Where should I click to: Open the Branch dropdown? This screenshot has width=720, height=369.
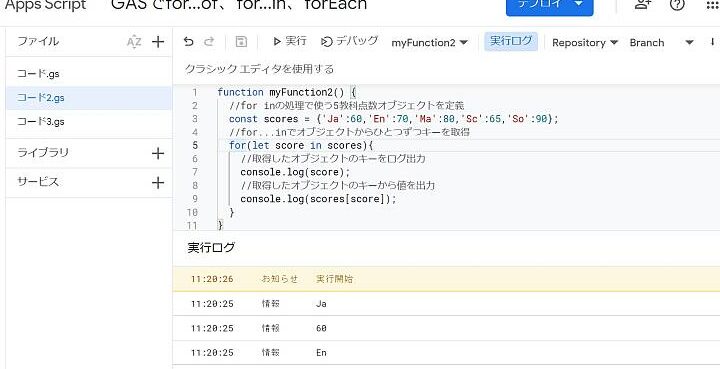click(x=647, y=43)
